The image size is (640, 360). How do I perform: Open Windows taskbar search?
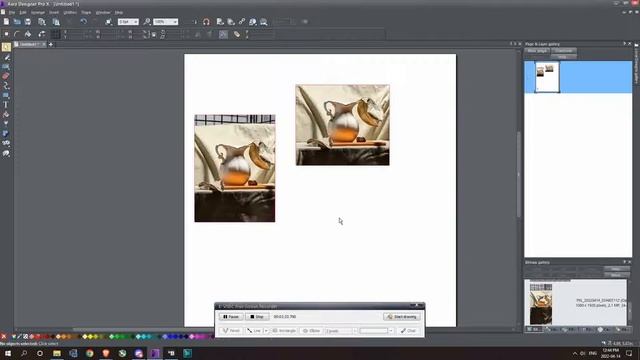[24, 353]
